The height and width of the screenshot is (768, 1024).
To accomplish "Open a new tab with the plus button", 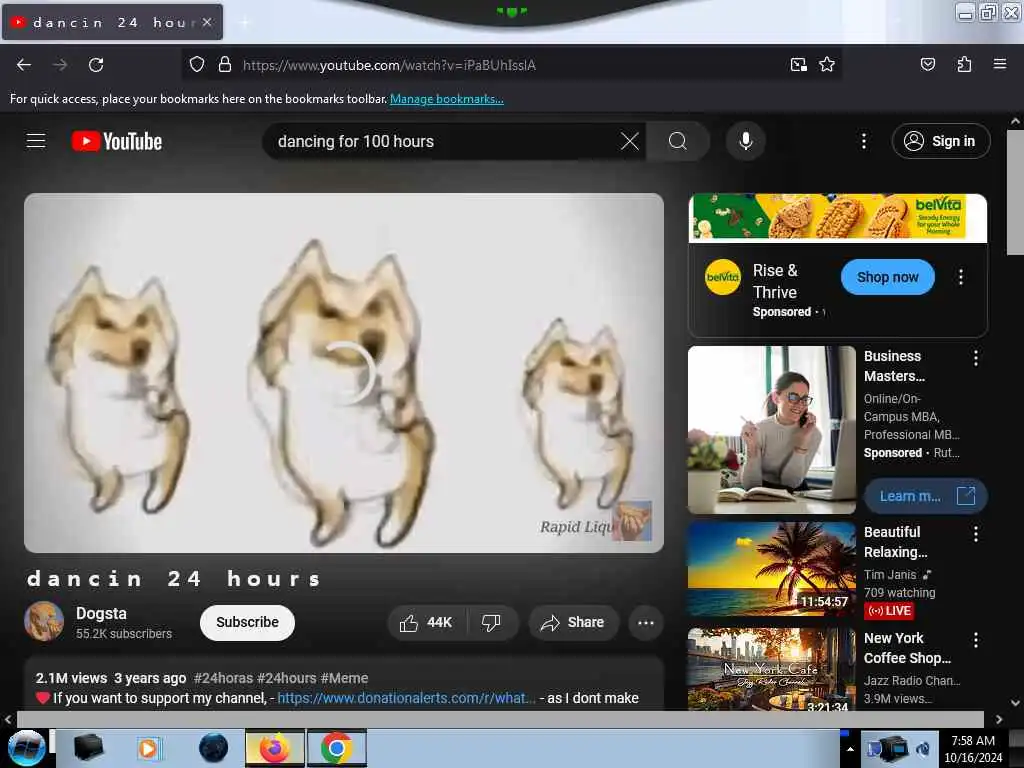I will pos(245,23).
